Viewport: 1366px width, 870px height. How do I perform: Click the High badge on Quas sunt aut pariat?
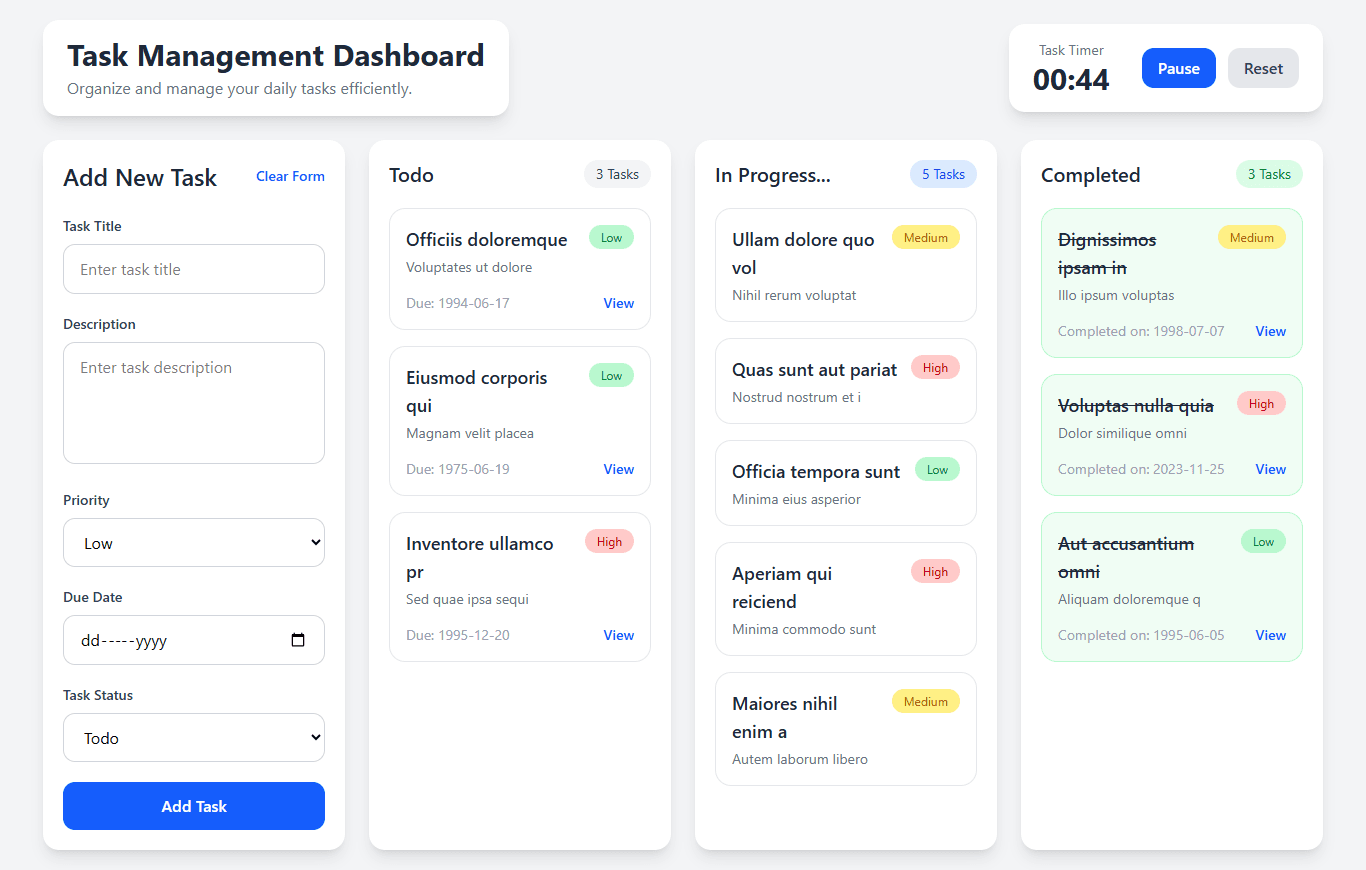pyautogui.click(x=935, y=368)
